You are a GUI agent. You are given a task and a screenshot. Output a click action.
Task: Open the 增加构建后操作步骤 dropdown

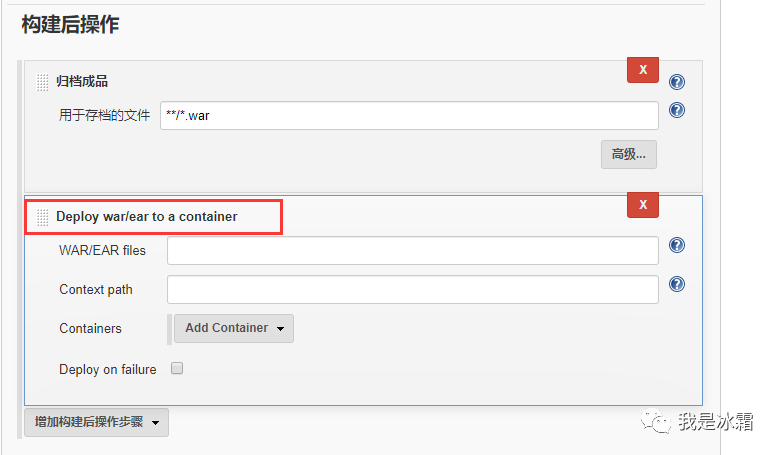coord(96,422)
